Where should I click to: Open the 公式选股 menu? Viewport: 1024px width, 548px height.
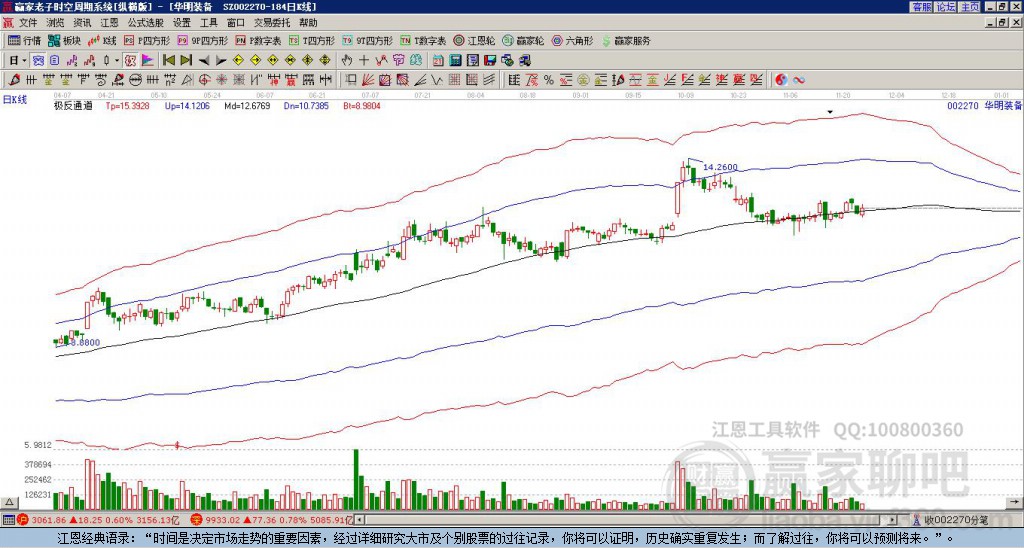146,23
